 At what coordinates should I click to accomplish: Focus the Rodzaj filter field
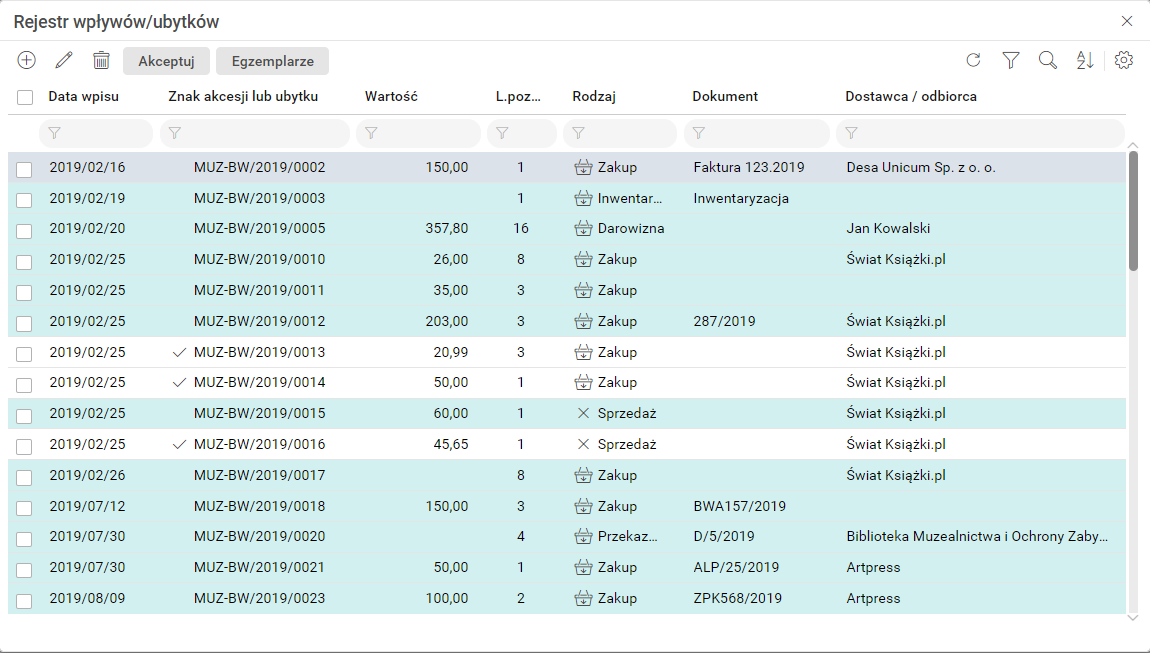620,133
